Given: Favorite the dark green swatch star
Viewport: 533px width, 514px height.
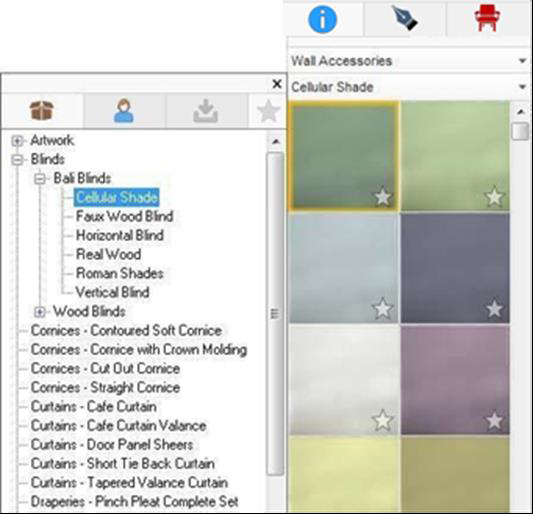Looking at the screenshot, I should [382, 196].
